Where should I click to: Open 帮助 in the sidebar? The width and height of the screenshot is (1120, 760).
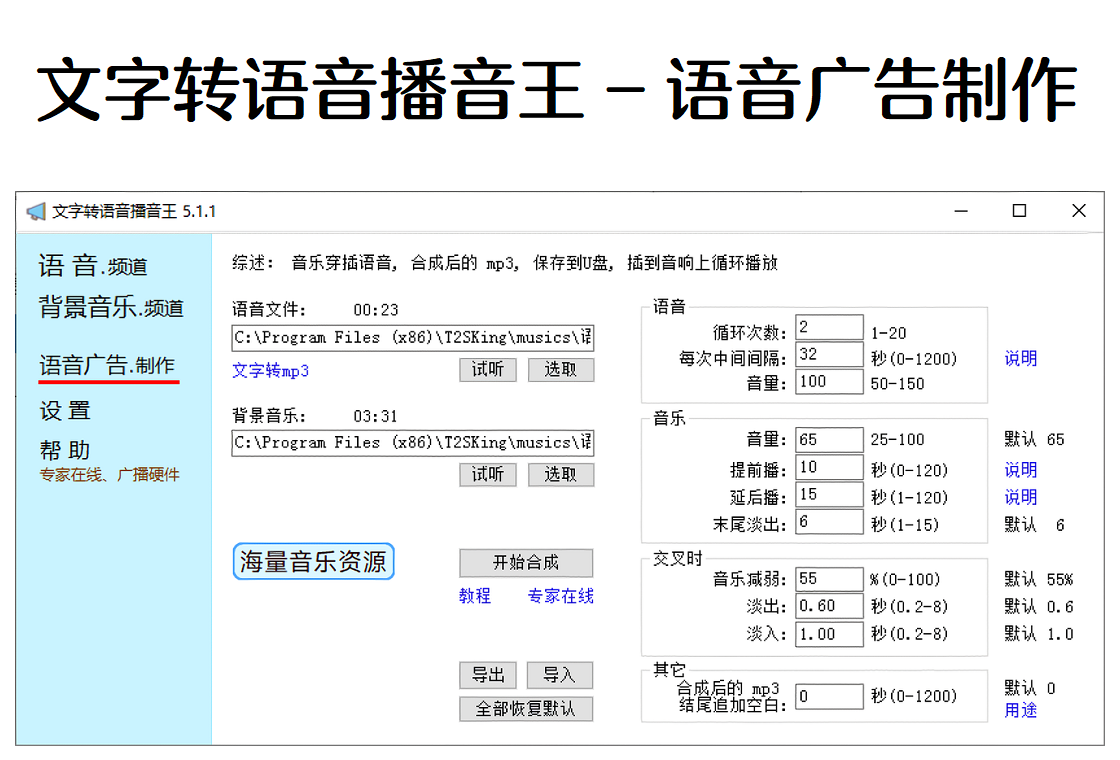pyautogui.click(x=65, y=451)
